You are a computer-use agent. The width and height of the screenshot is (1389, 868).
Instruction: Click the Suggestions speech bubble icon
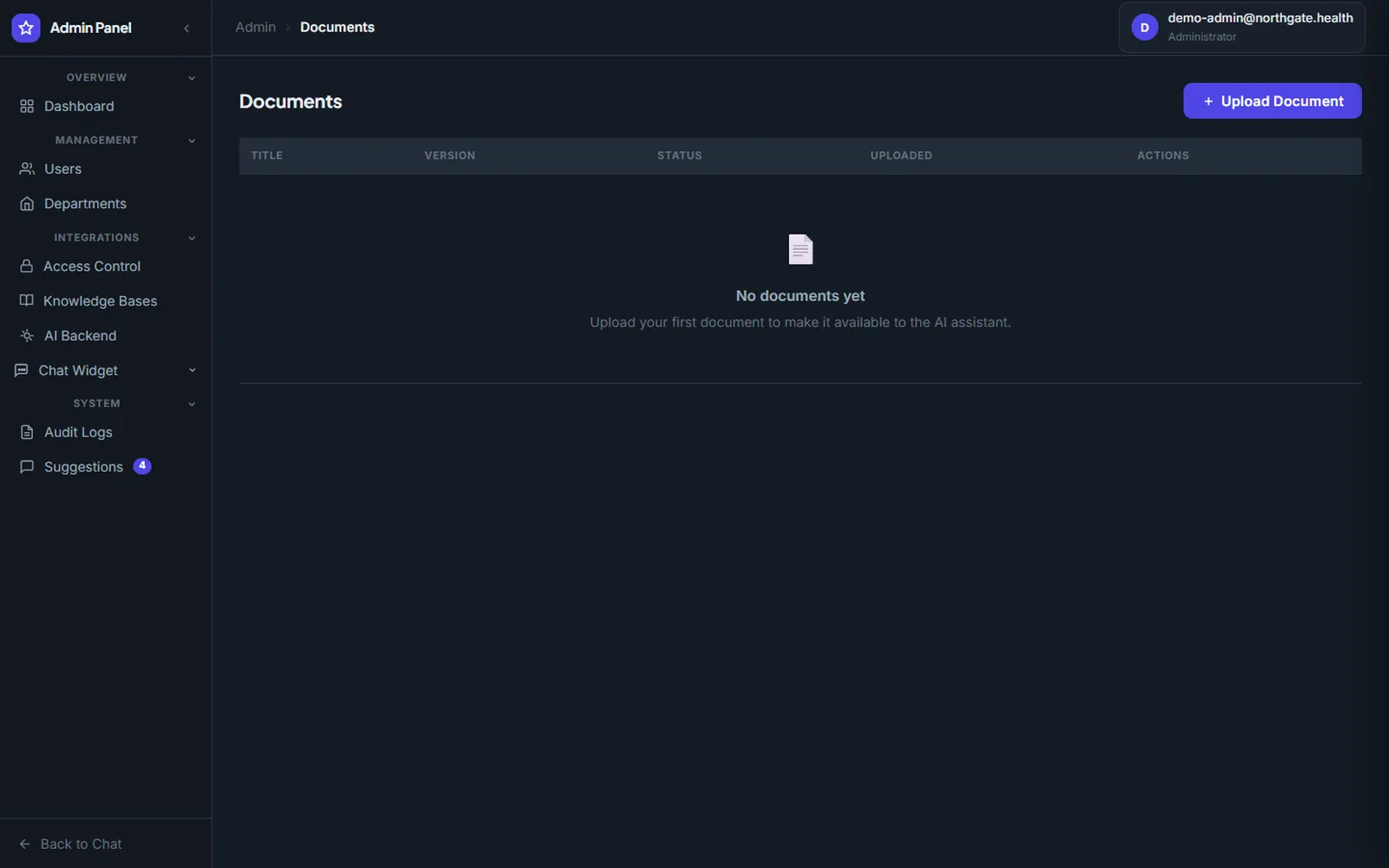pyautogui.click(x=27, y=466)
